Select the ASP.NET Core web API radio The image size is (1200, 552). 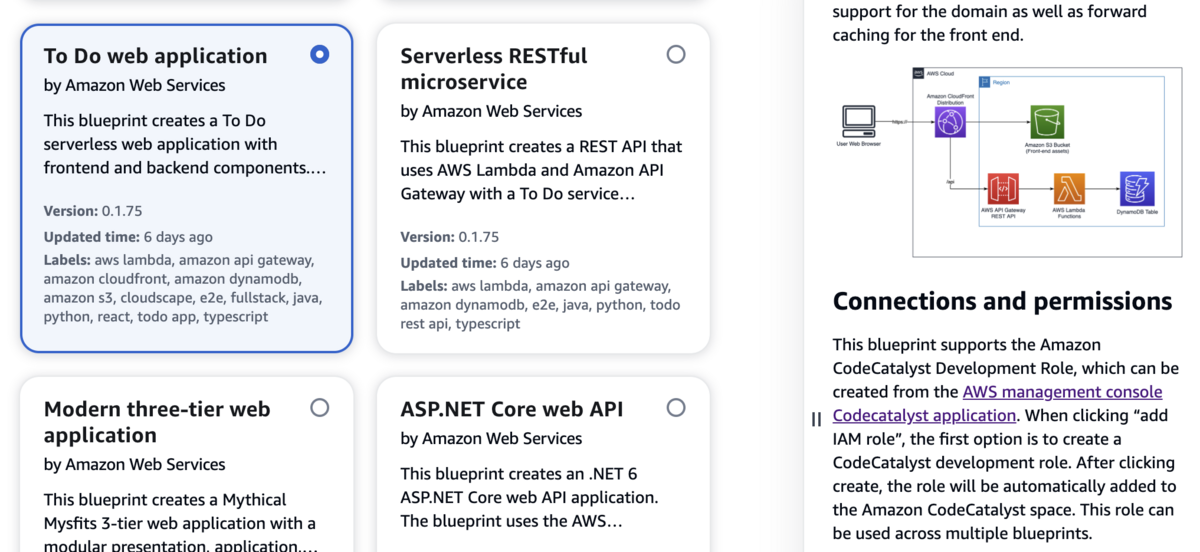click(676, 407)
